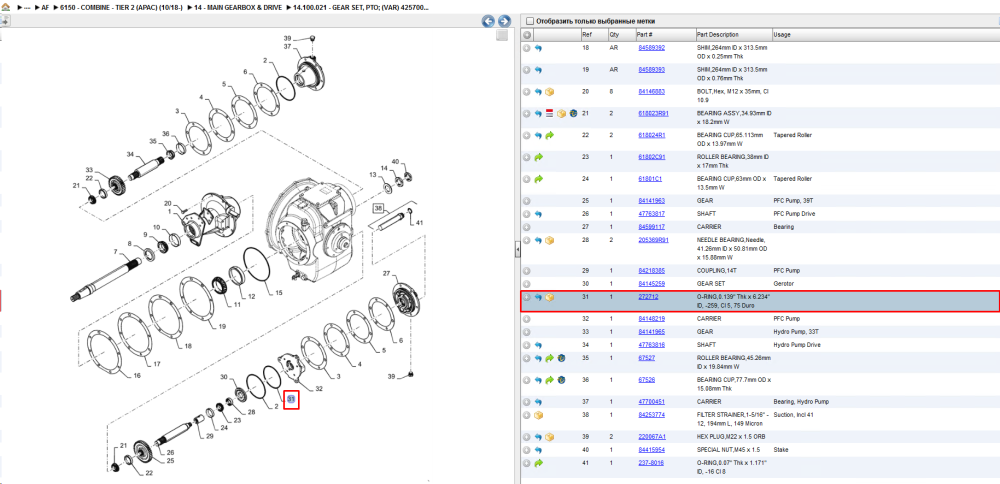This screenshot has width=1000, height=484.
Task: Open '14.100.021 - GEAR SET, PTO' breadcrumb
Action: [x=361, y=8]
